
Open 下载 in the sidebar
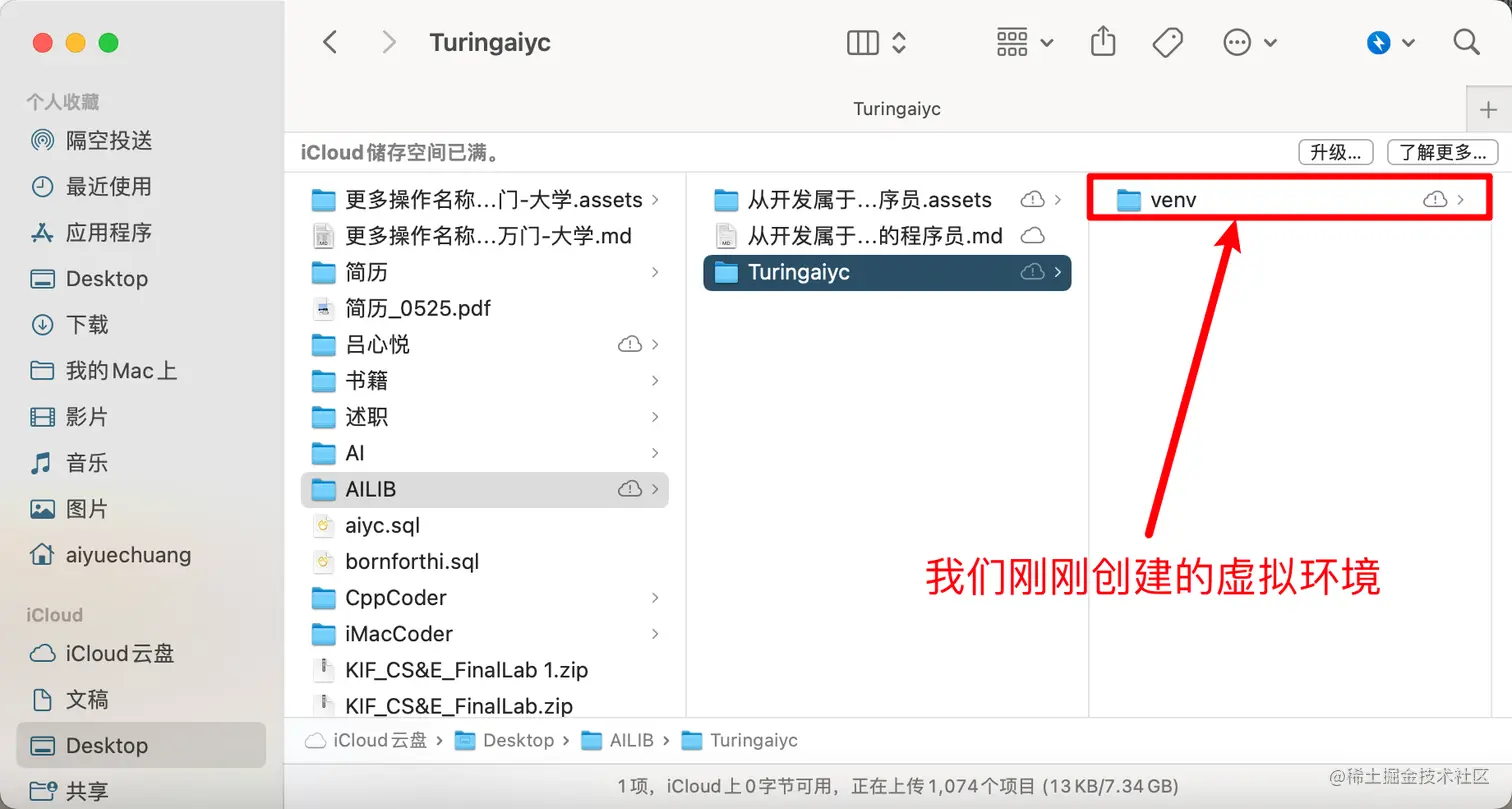(141, 324)
